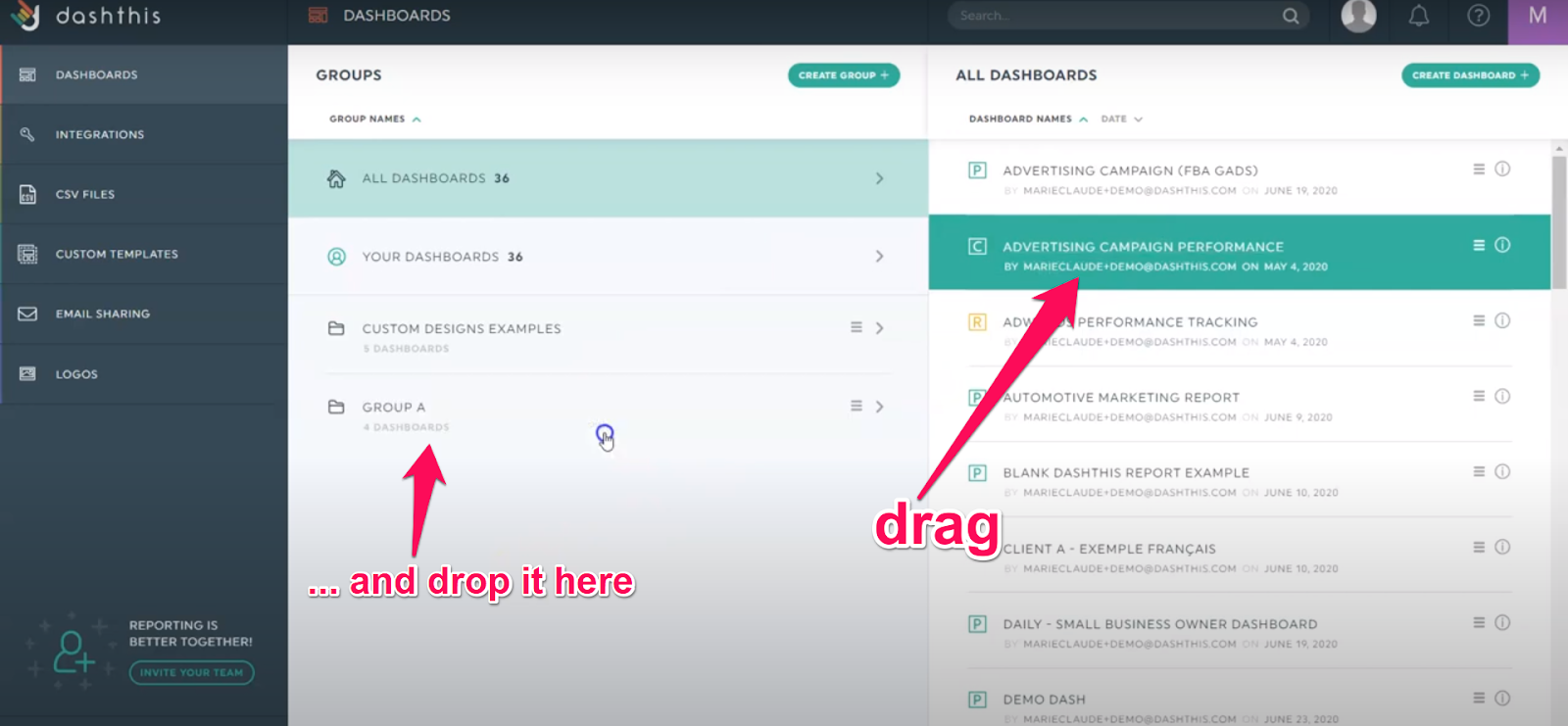Open Email Sharing in the sidebar
This screenshot has width=1568, height=726.
[144, 314]
